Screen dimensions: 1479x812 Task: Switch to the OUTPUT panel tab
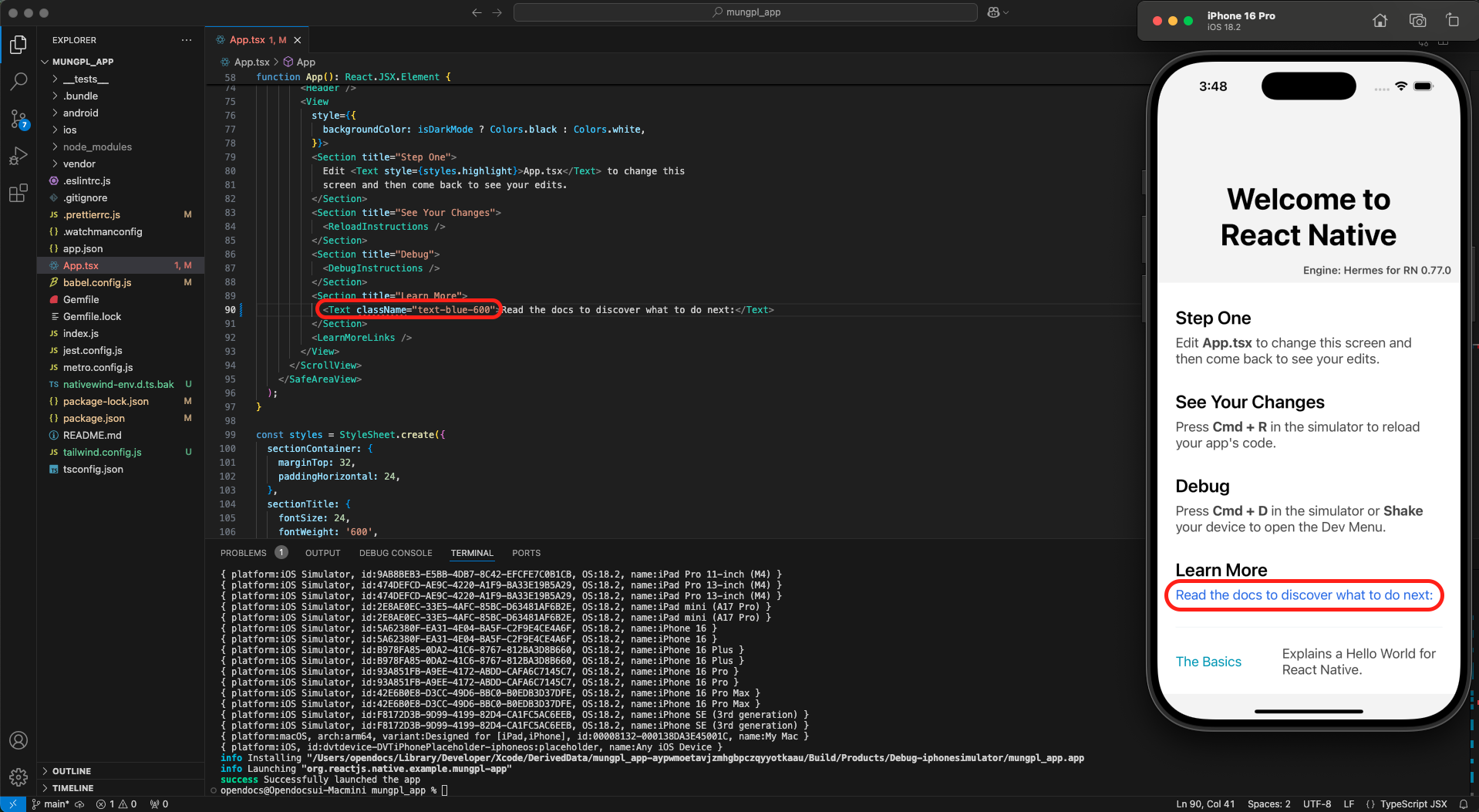322,553
